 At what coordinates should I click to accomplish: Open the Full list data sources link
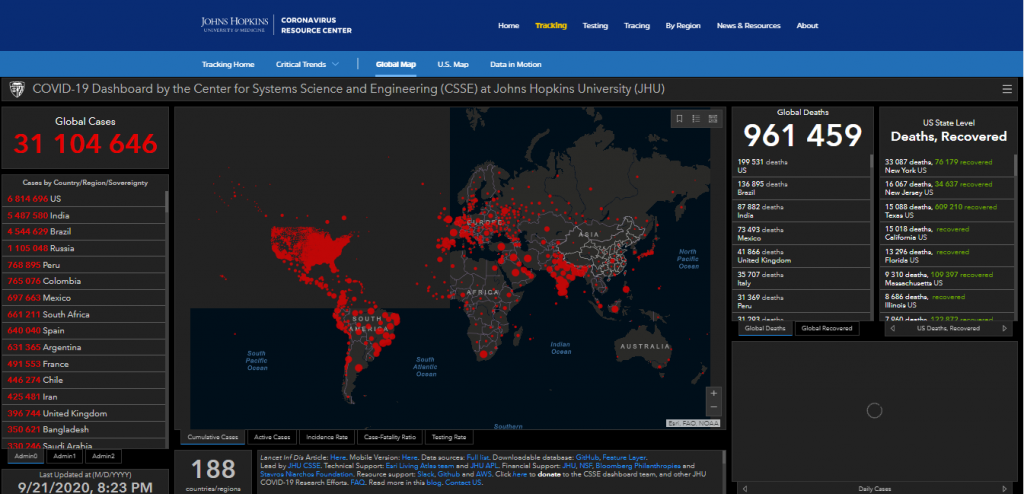point(477,457)
